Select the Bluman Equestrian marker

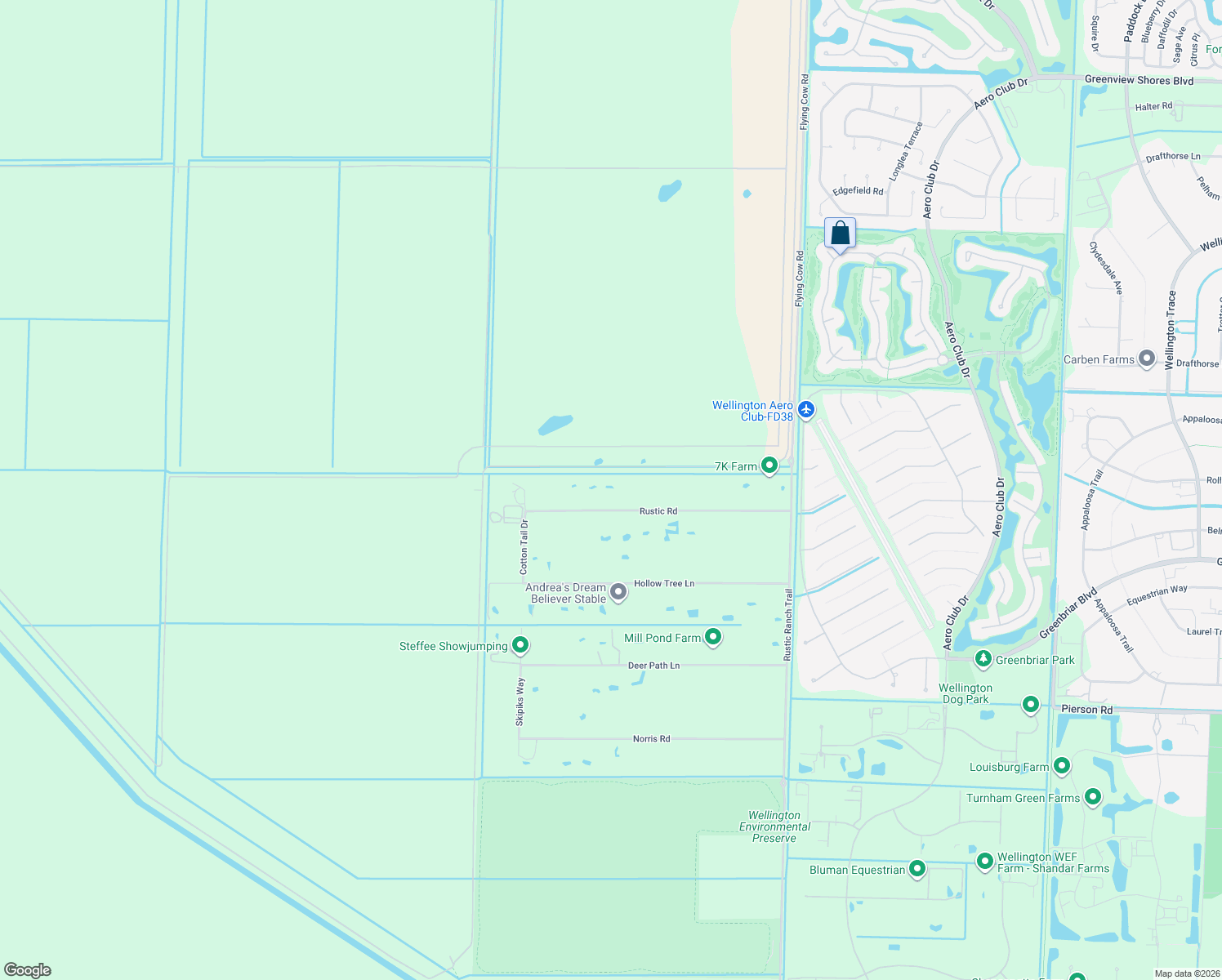[x=917, y=868]
